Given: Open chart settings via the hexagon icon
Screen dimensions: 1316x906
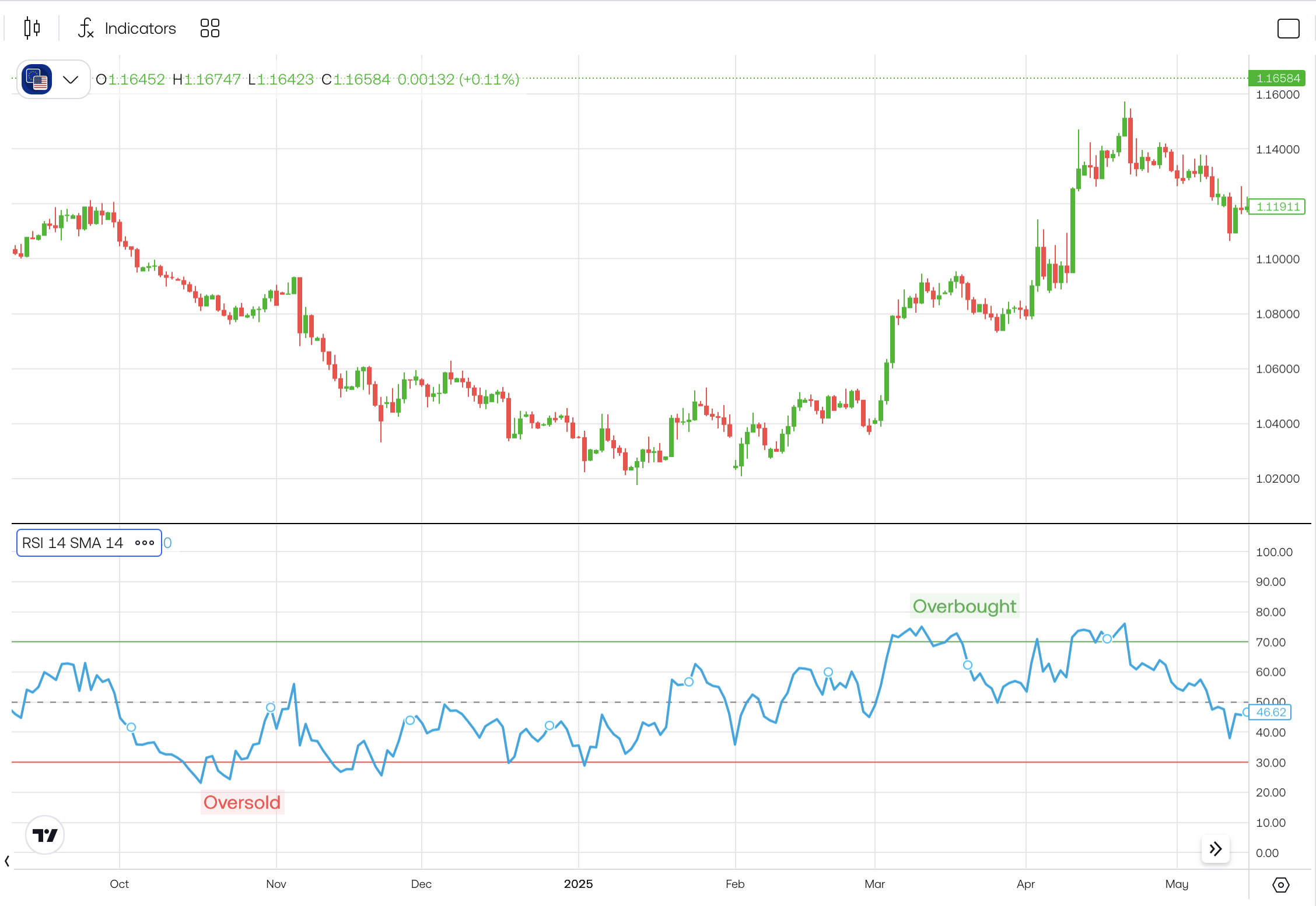Looking at the screenshot, I should (x=1280, y=884).
